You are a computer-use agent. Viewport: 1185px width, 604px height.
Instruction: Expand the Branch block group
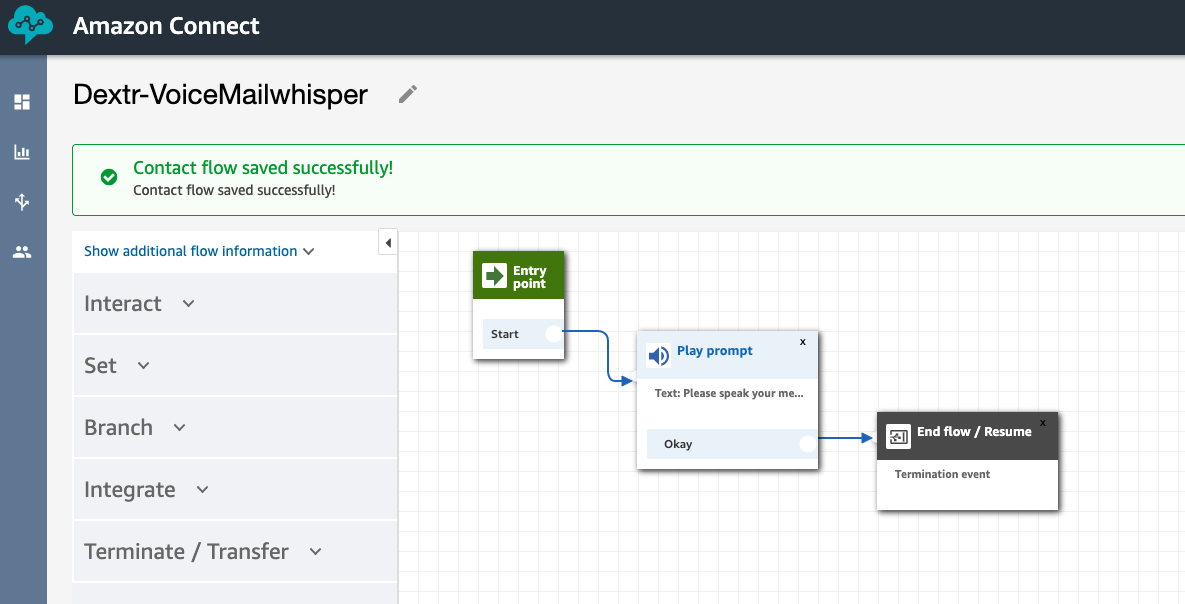pos(235,427)
